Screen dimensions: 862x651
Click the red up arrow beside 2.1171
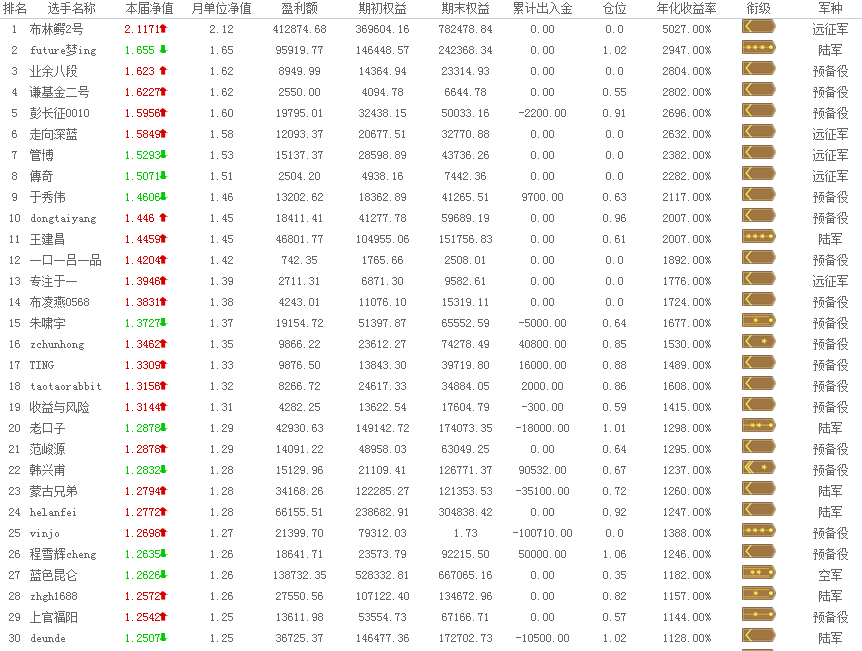coord(164,29)
